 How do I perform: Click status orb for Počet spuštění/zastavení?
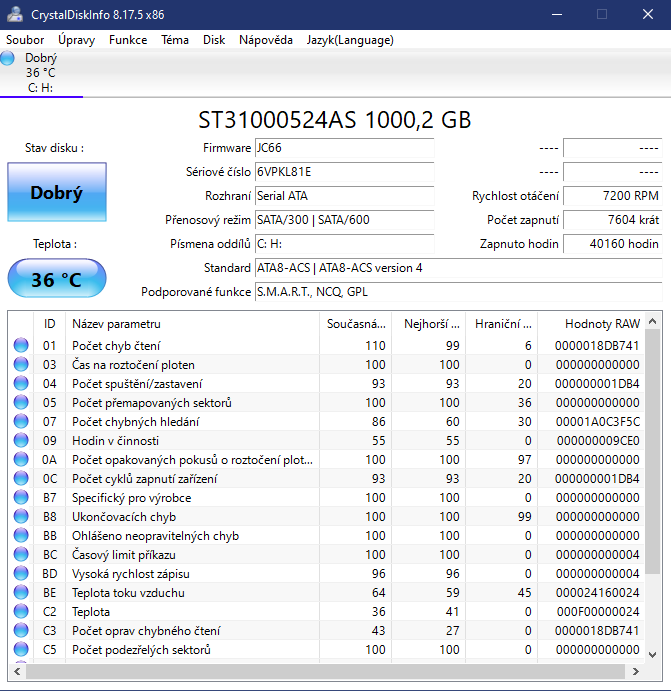coord(21,383)
